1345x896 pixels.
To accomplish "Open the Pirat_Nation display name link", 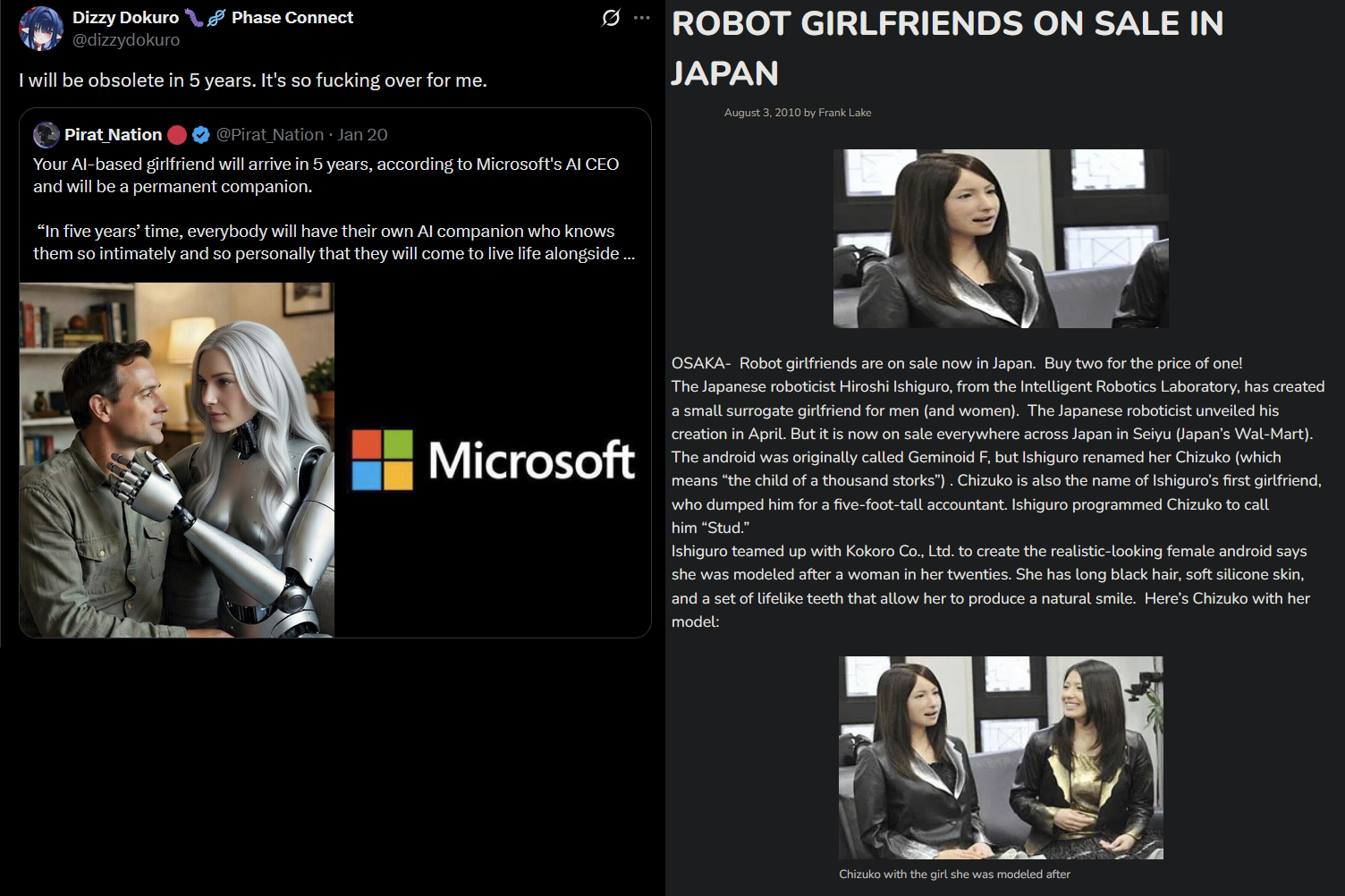I will [x=114, y=135].
